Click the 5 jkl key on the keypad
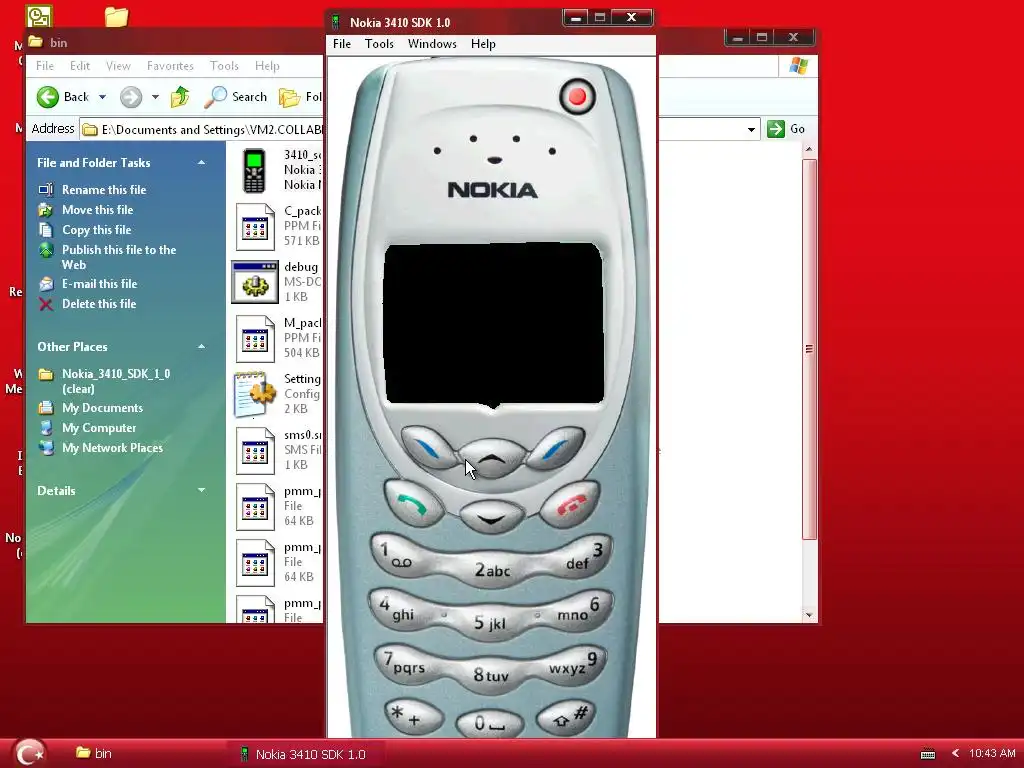1024x768 pixels. [x=491, y=622]
